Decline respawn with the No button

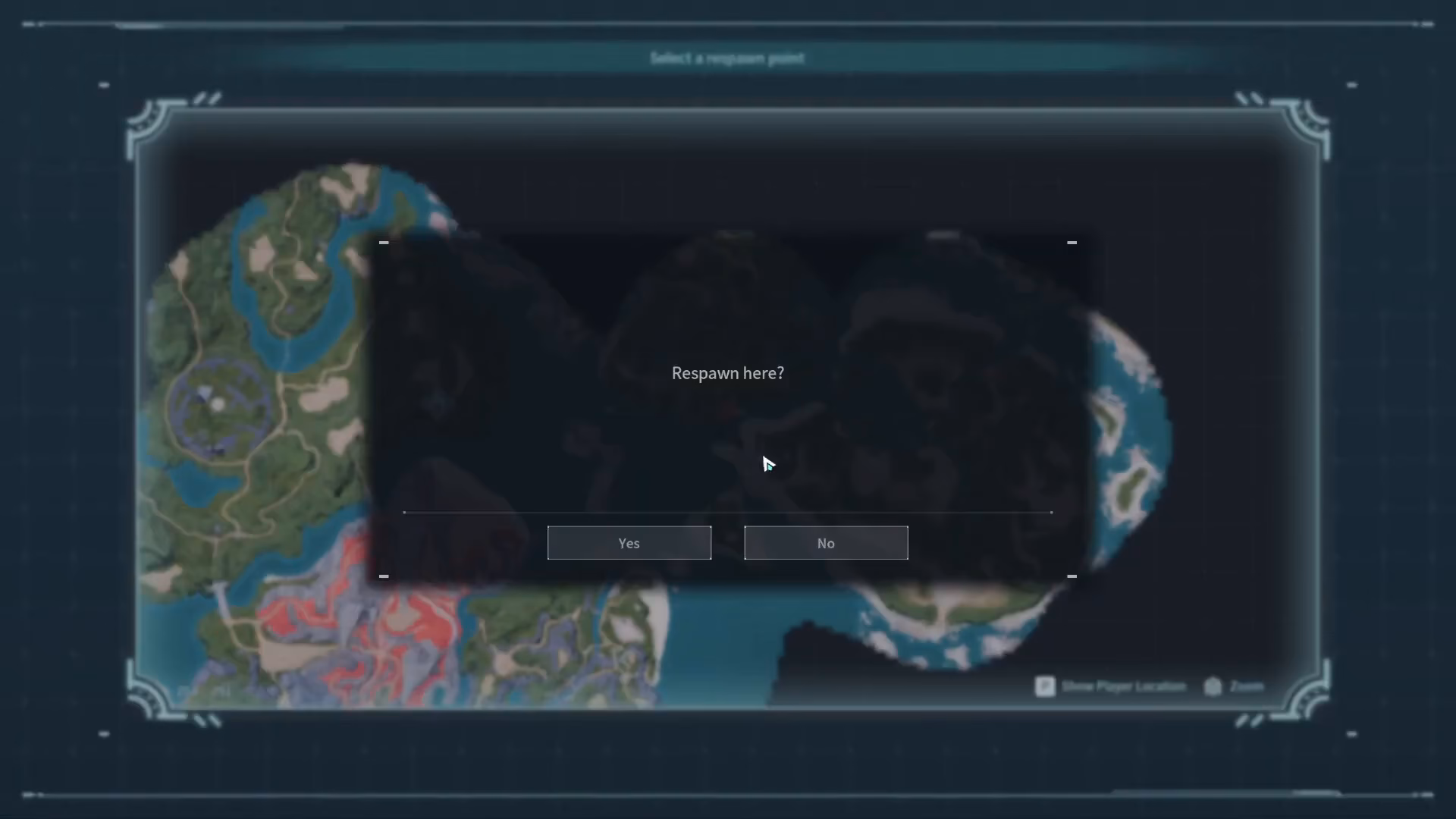point(826,543)
